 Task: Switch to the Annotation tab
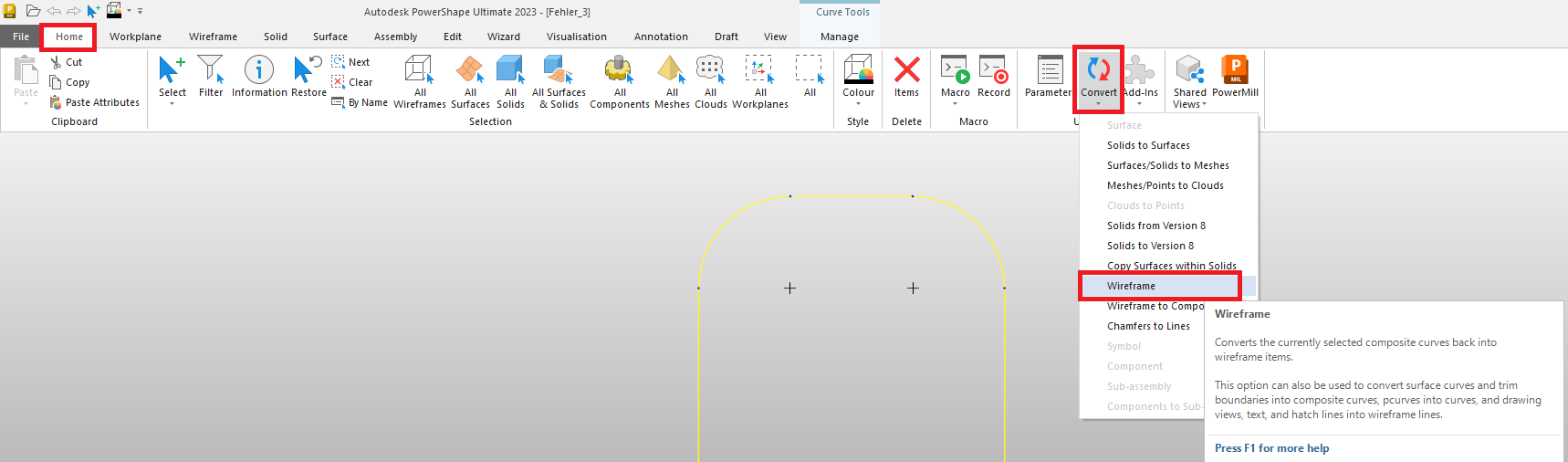pyautogui.click(x=661, y=37)
